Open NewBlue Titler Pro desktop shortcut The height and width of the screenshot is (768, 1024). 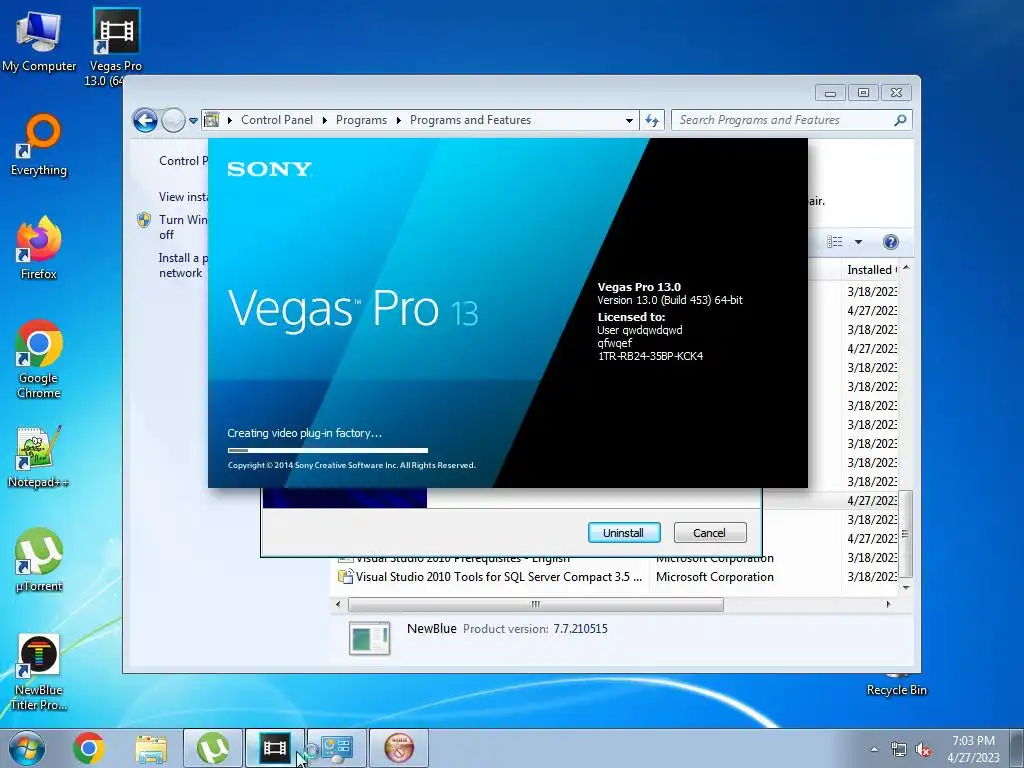[x=39, y=671]
